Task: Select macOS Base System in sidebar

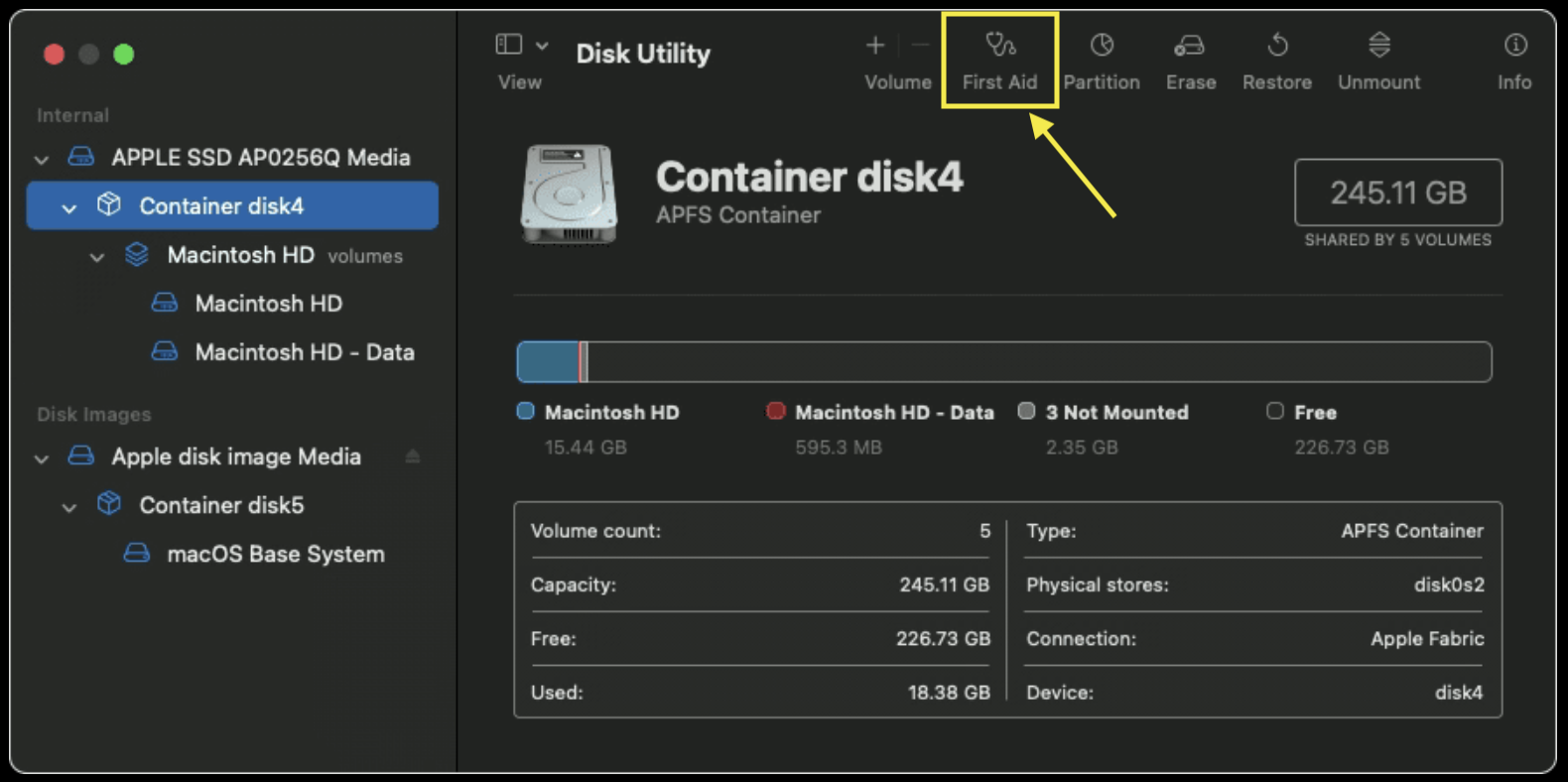Action: point(275,554)
